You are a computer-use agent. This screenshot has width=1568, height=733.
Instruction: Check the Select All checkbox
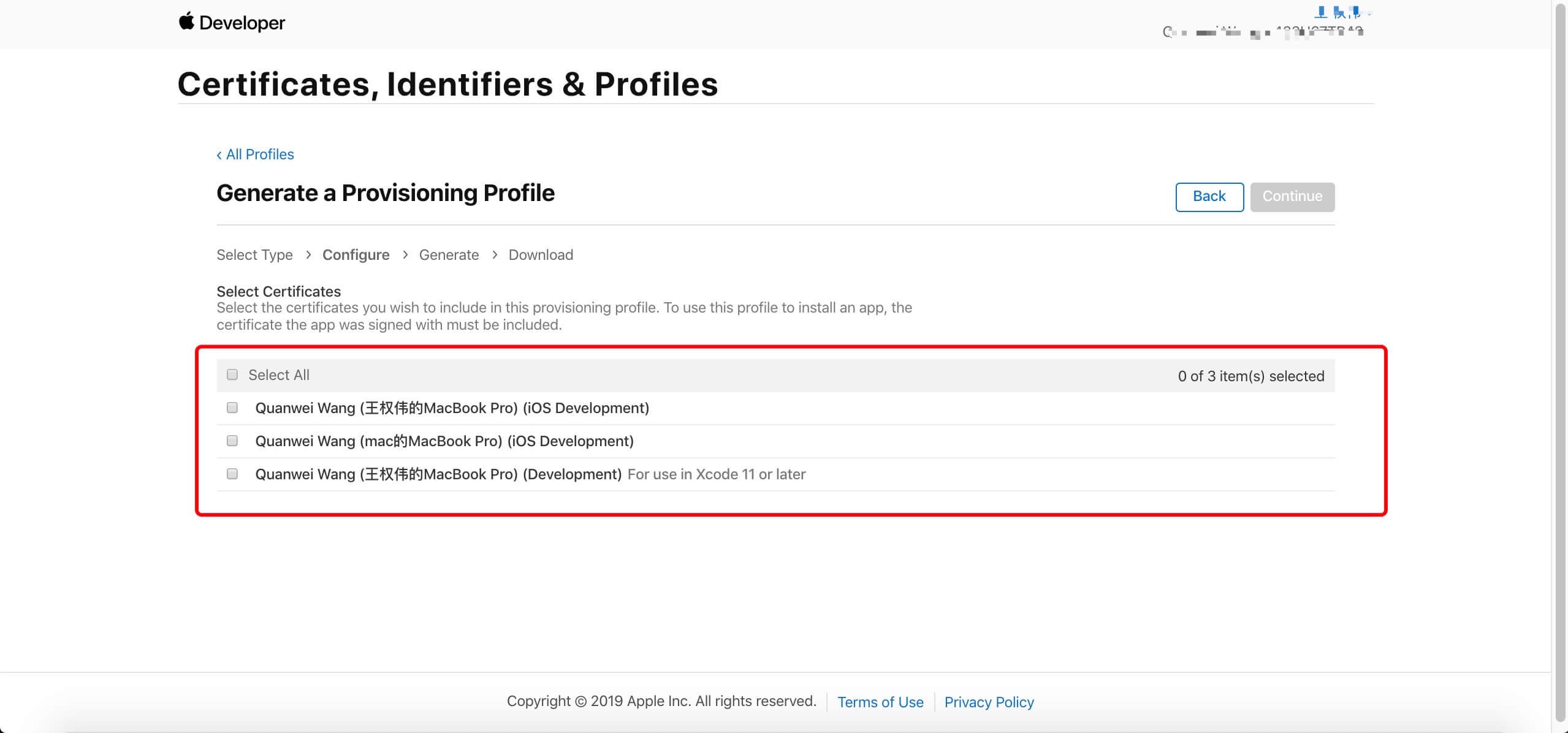[232, 374]
